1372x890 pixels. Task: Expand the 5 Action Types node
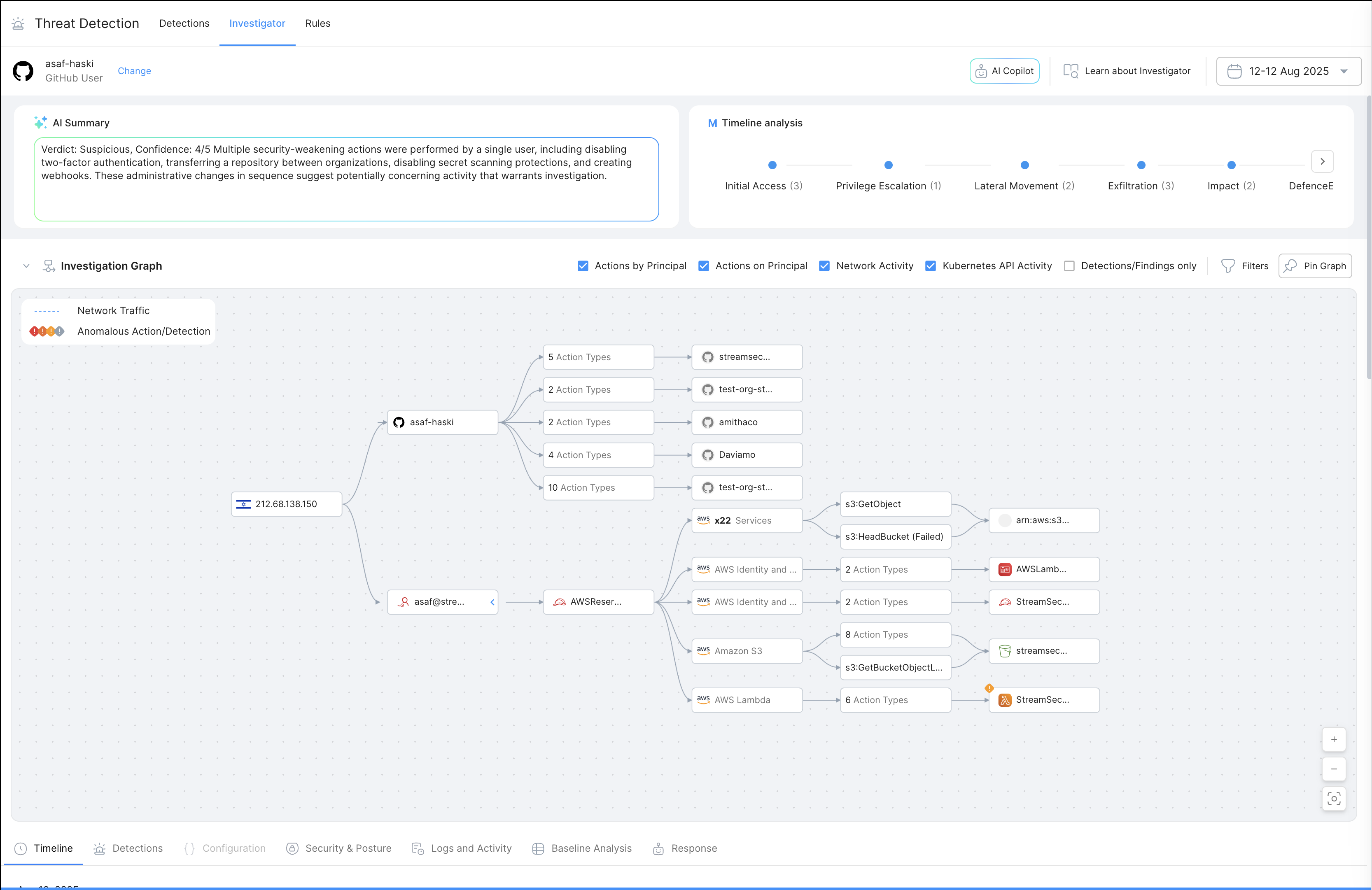pos(598,357)
